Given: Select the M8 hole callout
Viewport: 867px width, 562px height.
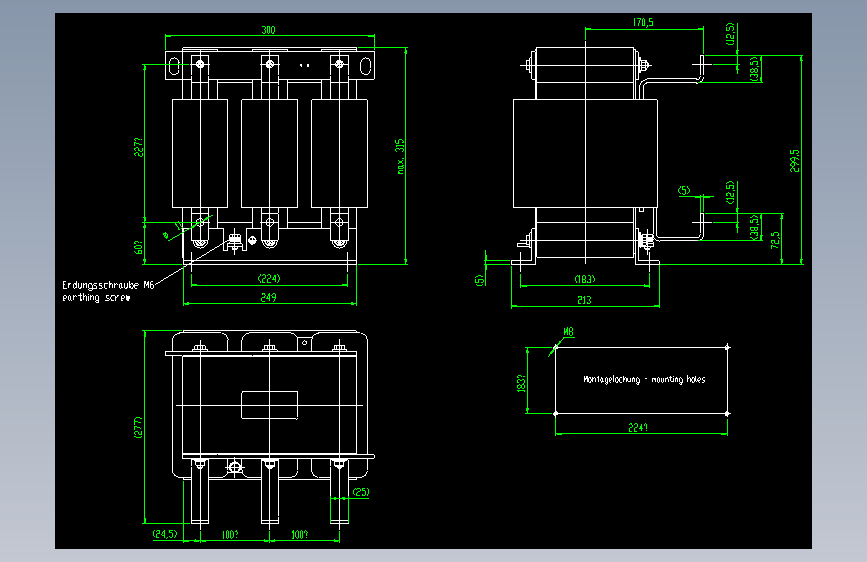Looking at the screenshot, I should pyautogui.click(x=568, y=332).
